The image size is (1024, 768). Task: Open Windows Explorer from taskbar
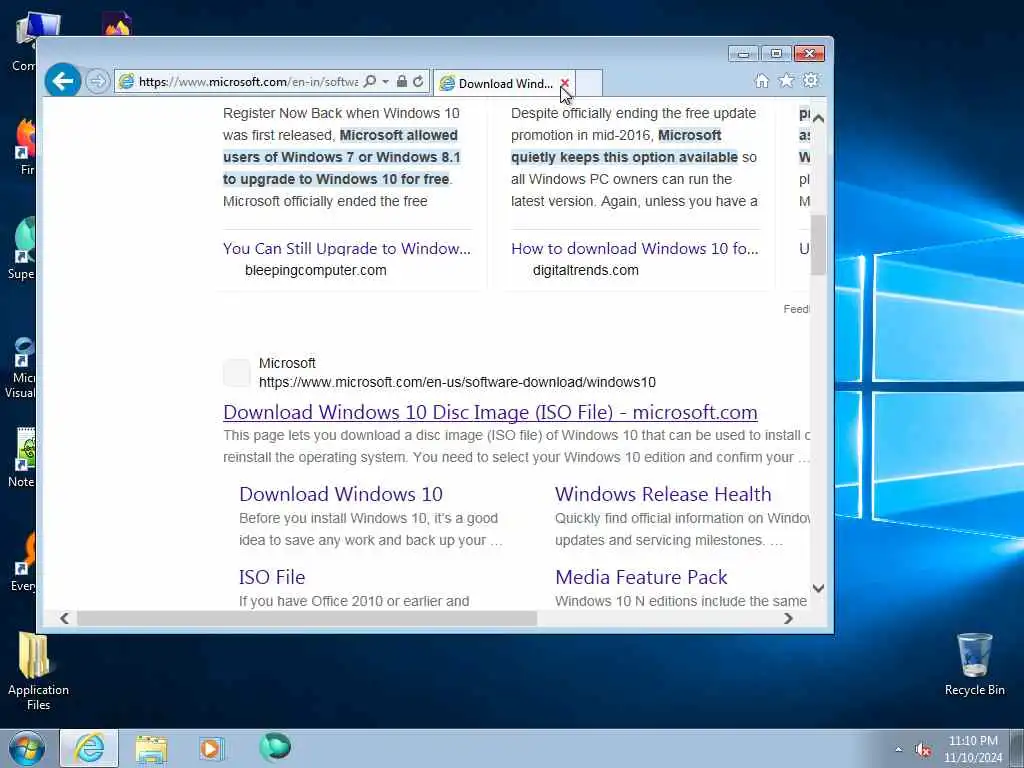coord(152,748)
